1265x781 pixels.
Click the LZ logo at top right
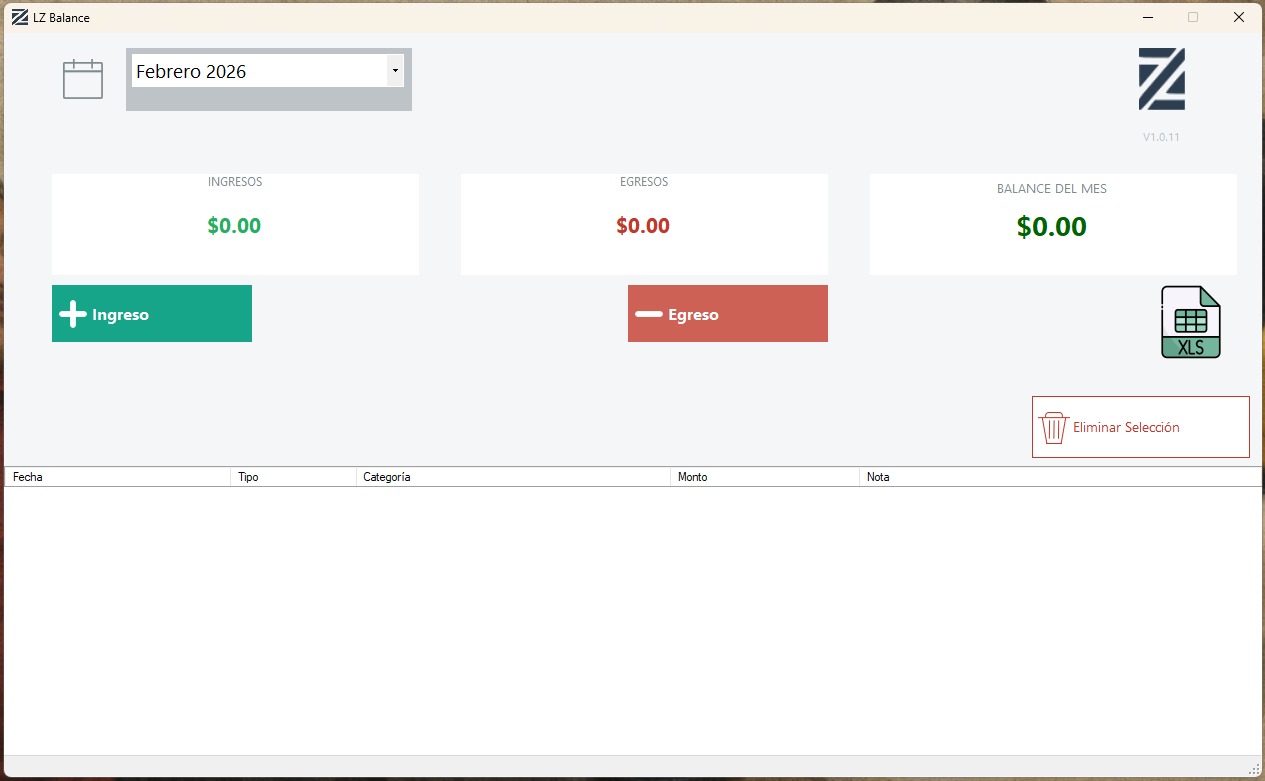click(1161, 79)
